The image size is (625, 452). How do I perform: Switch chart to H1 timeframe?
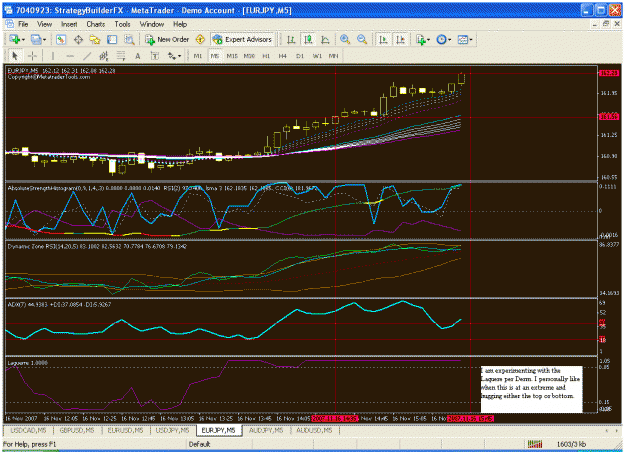266,56
